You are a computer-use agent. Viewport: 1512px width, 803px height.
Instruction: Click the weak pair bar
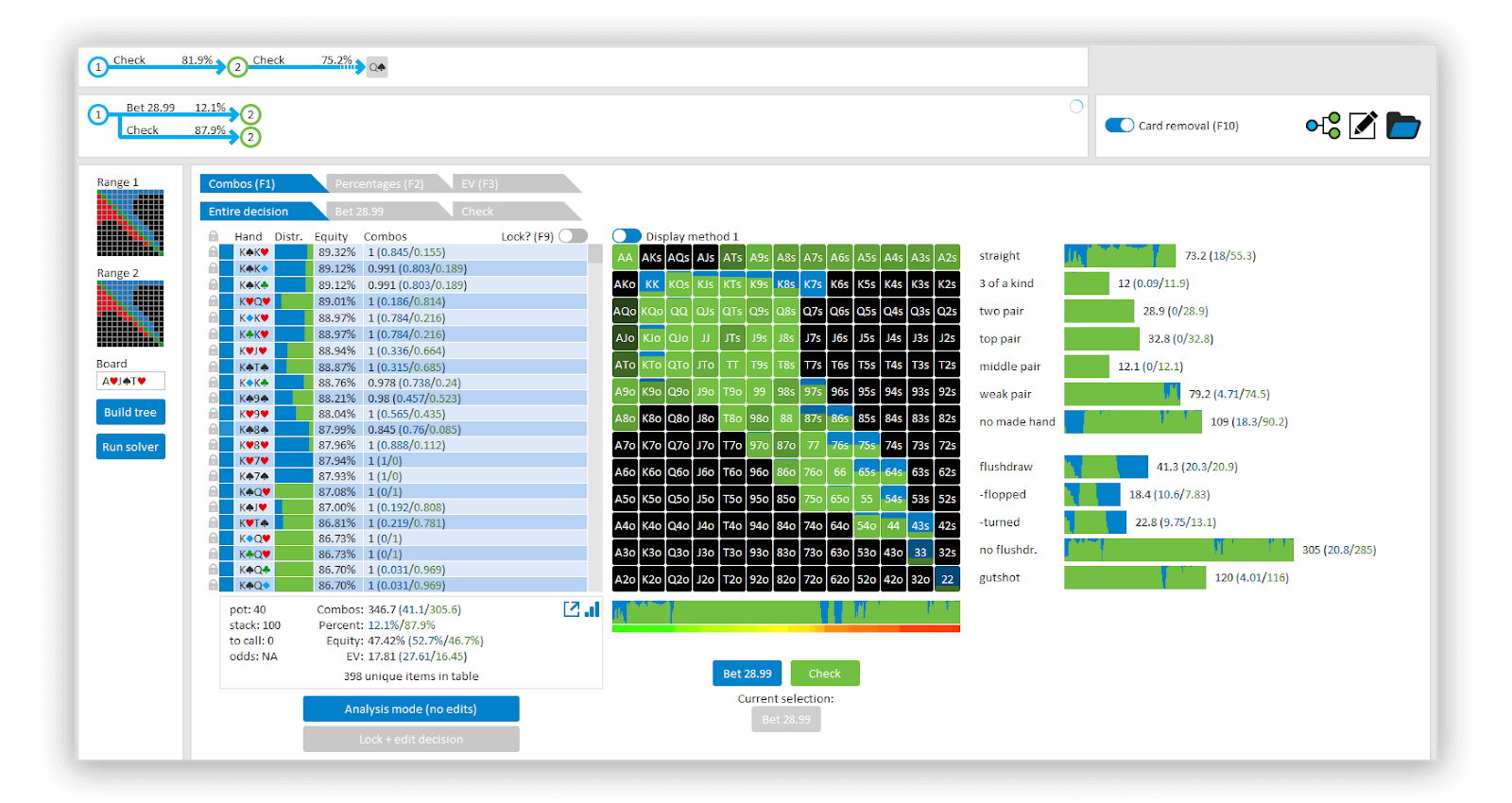point(1122,394)
